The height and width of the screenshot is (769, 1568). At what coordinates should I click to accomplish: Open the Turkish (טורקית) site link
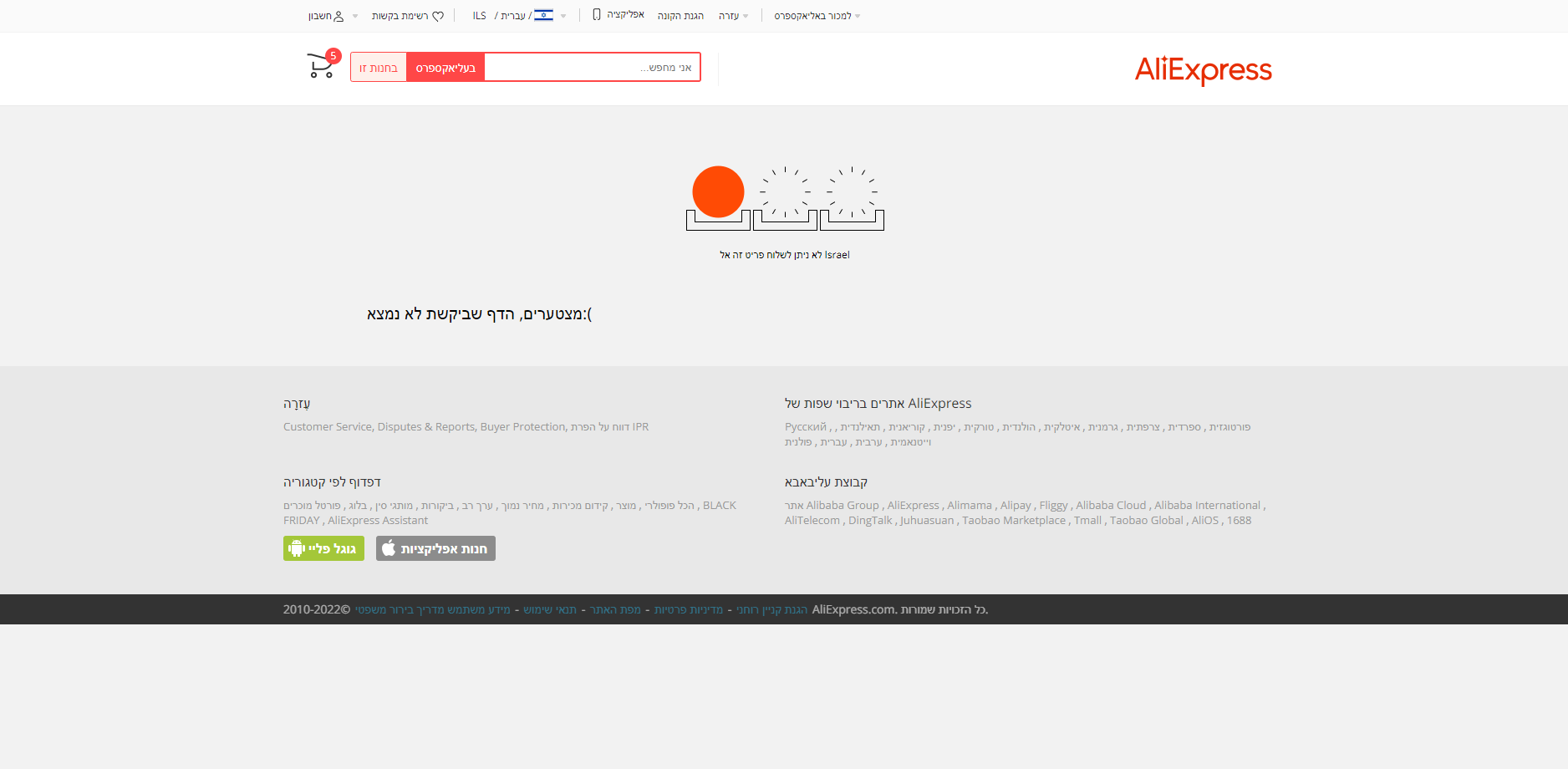[x=979, y=426]
